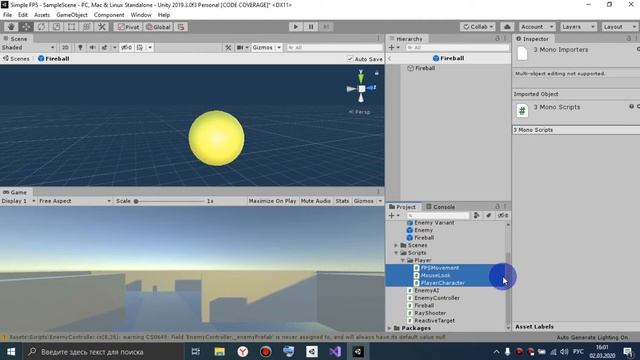Collapse the Scripts folder
This screenshot has width=640, height=360.
tap(396, 253)
